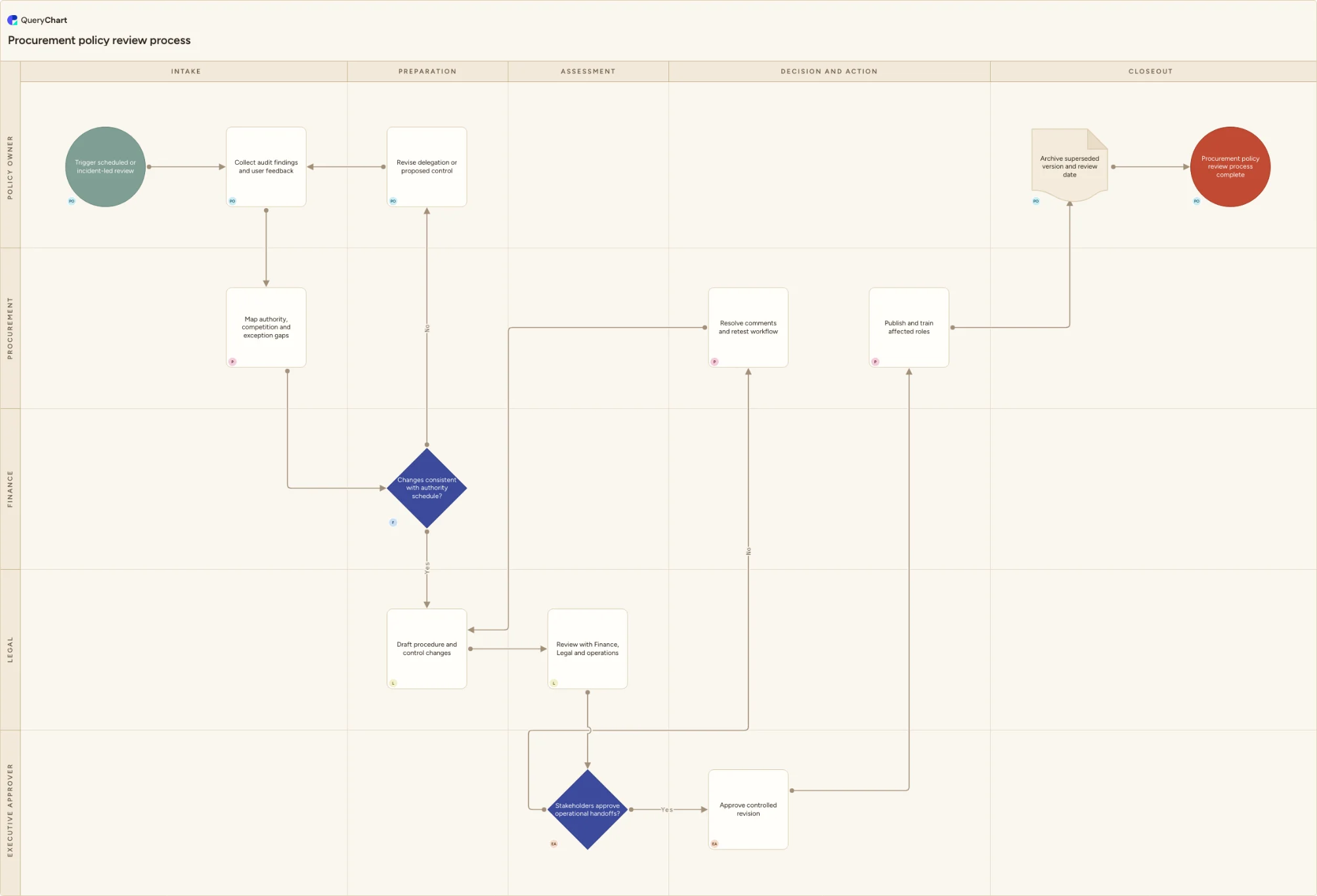Click the P badge in 'Map authority' box

click(x=232, y=362)
